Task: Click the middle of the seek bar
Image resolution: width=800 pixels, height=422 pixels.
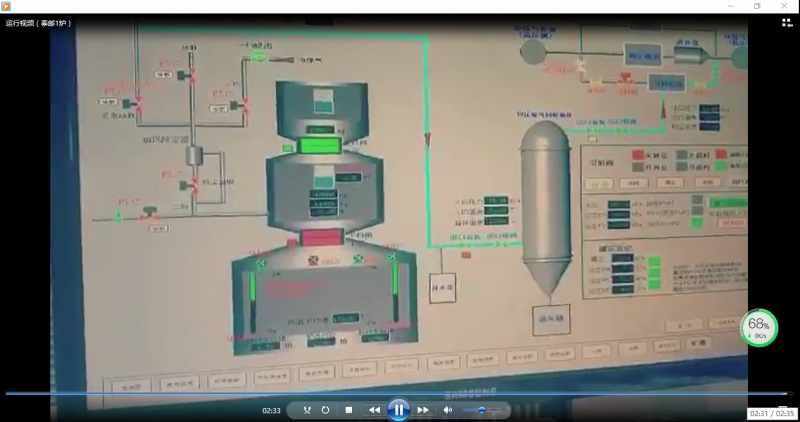Action: (x=400, y=393)
